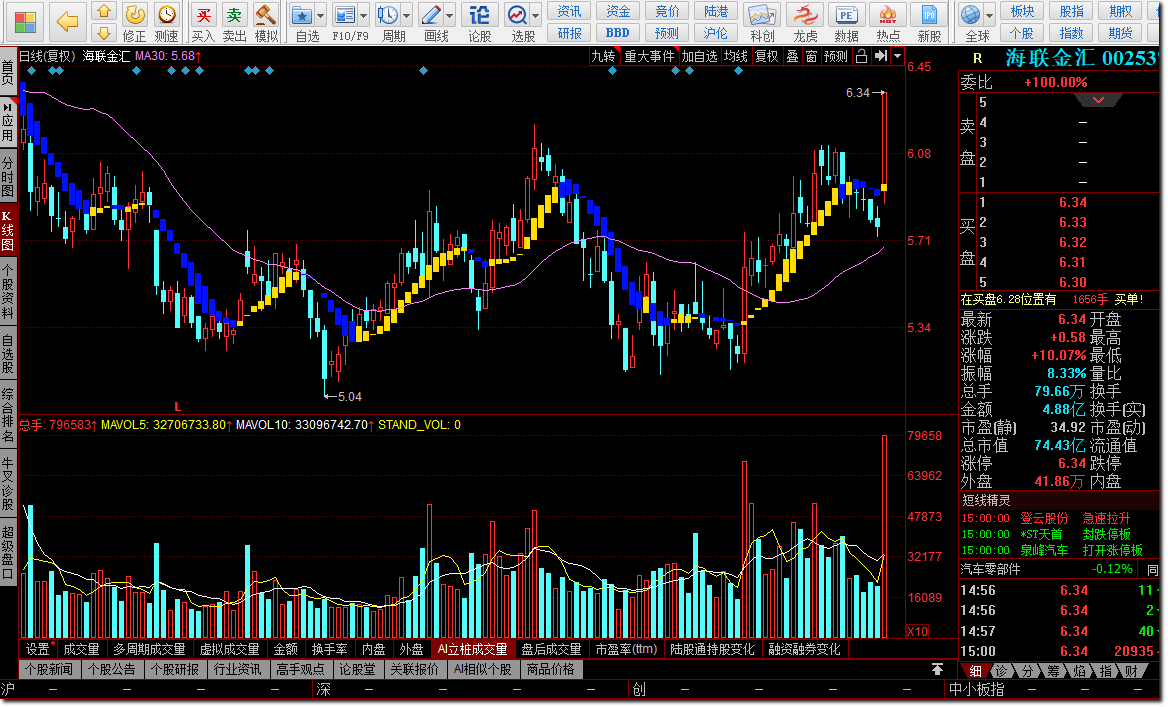This screenshot has height=707, width=1168.
Task: Jump to top arrow in news tab bar
Action: 937,669
